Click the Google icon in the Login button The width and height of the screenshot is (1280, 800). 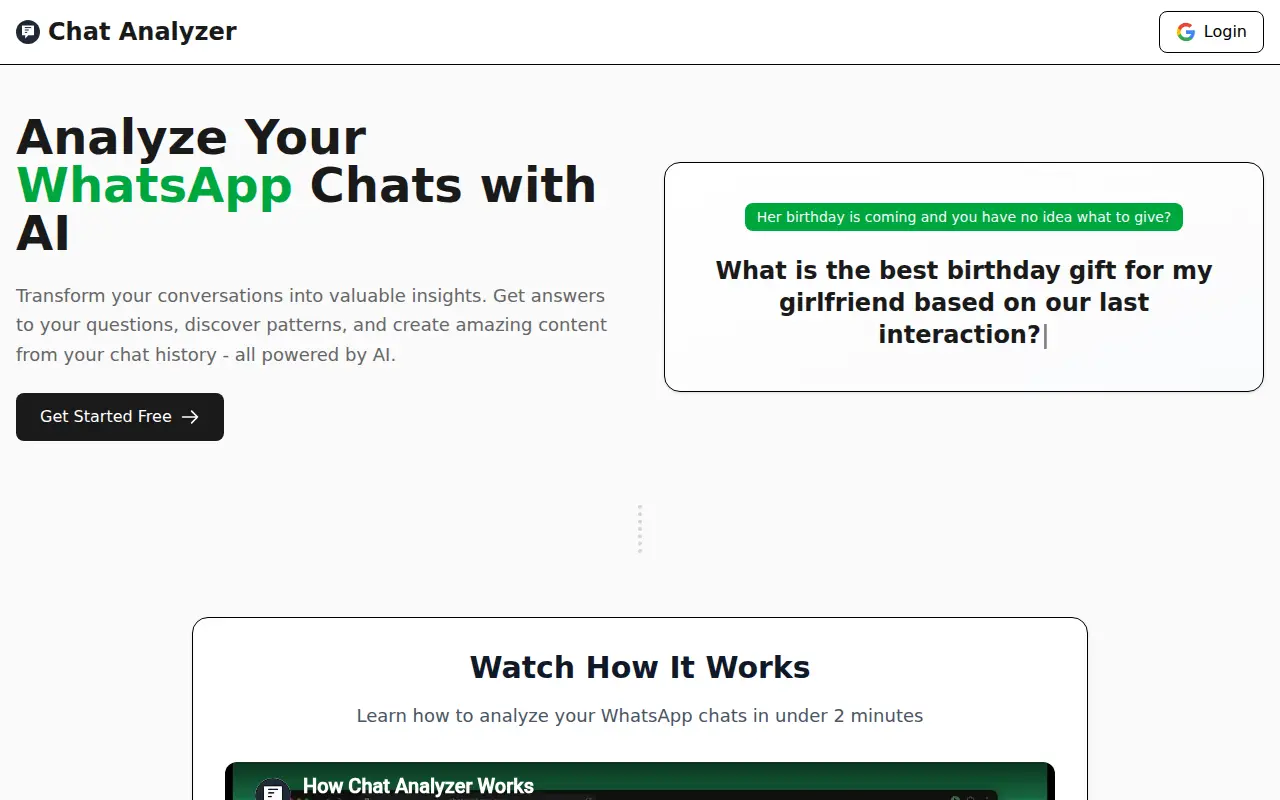coord(1186,32)
